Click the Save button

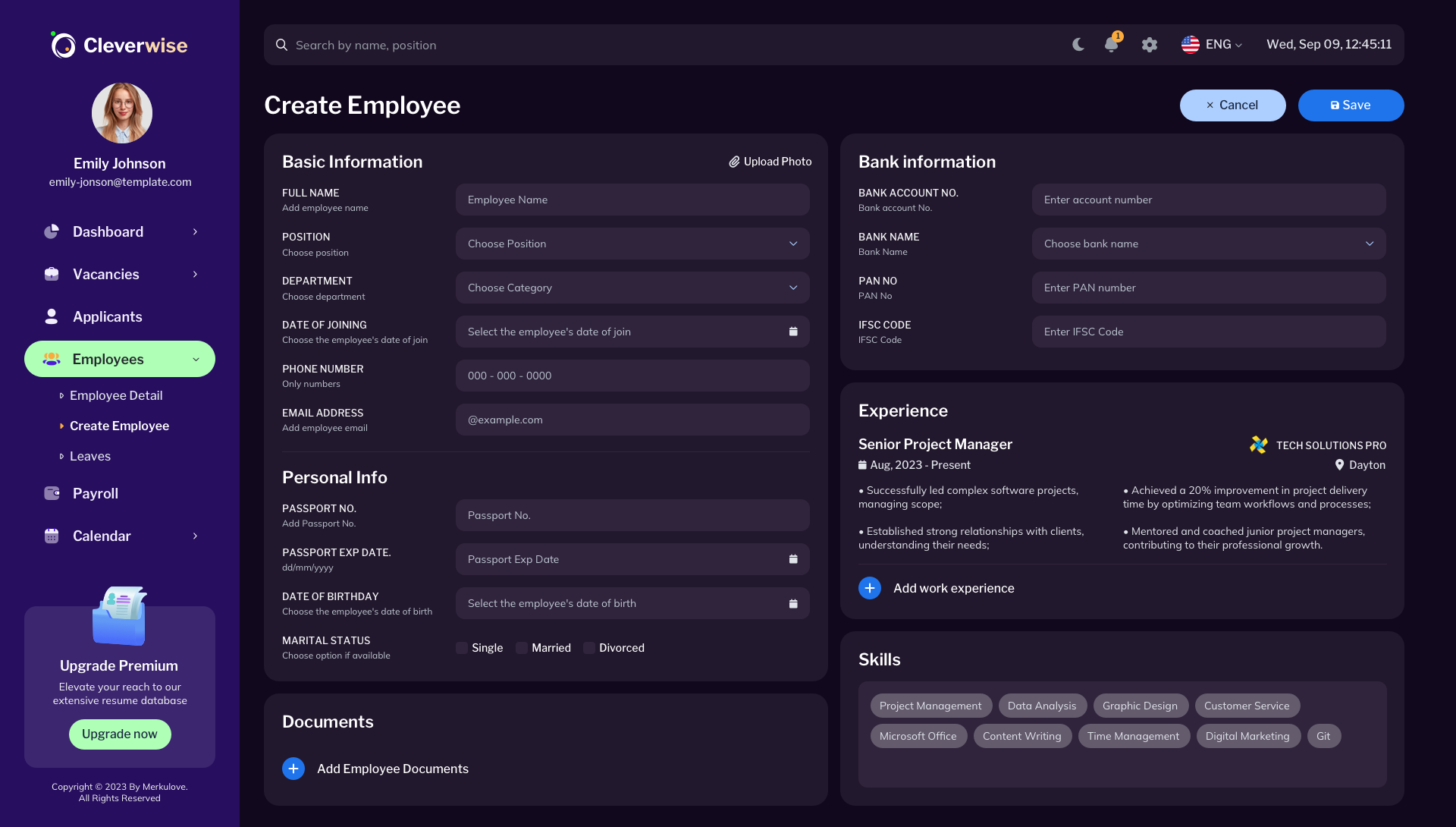[x=1351, y=105]
